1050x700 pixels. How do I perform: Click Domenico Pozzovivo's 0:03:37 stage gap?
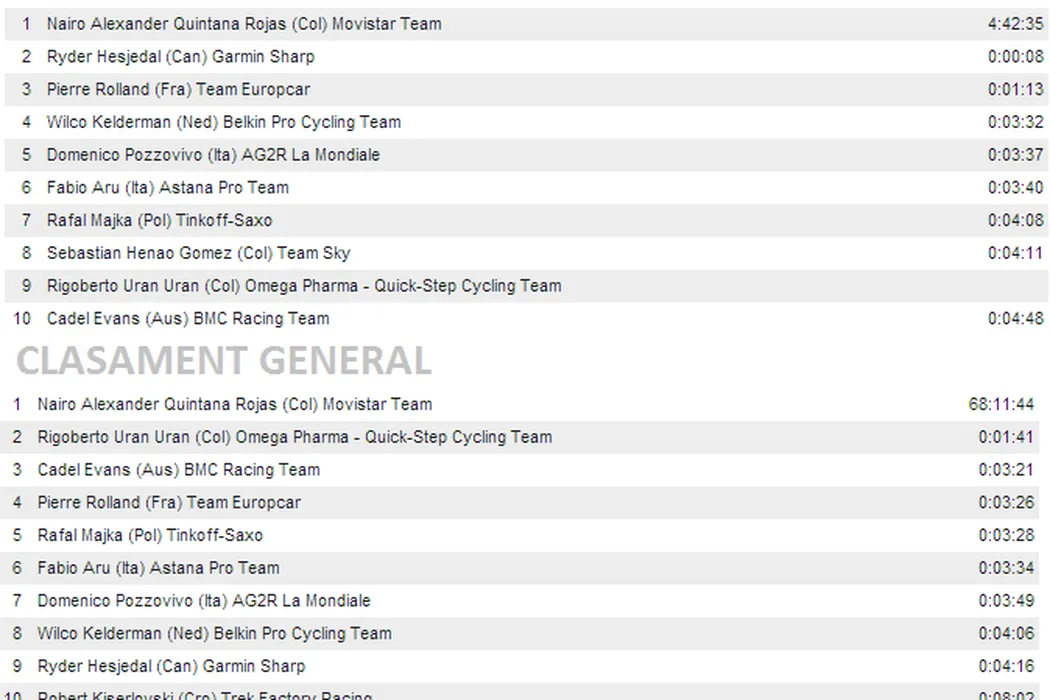click(x=1015, y=155)
